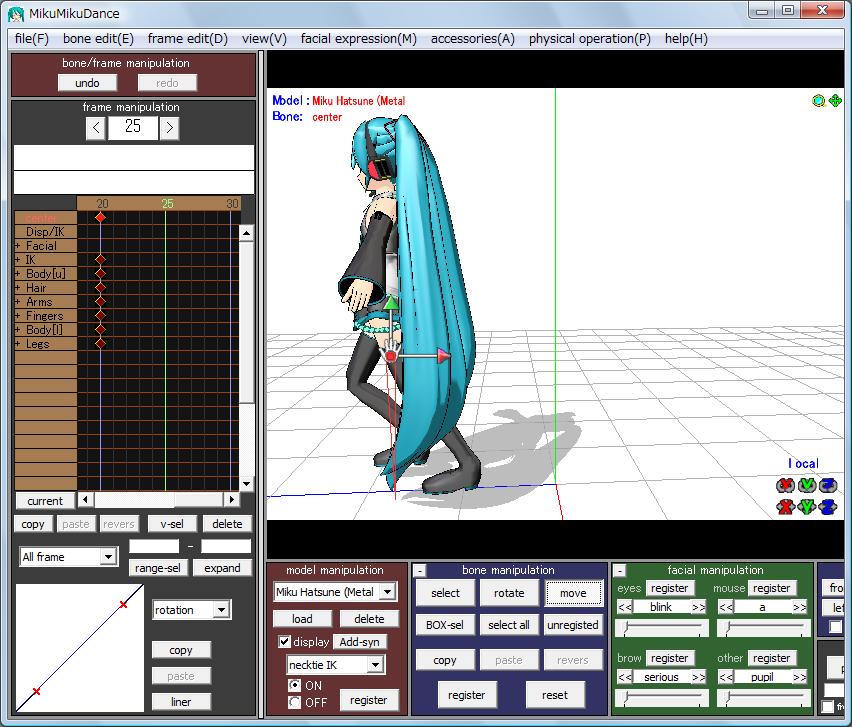Click the view pan cross-arrows icon
Image resolution: width=852 pixels, height=727 pixels.
pyautogui.click(x=835, y=101)
